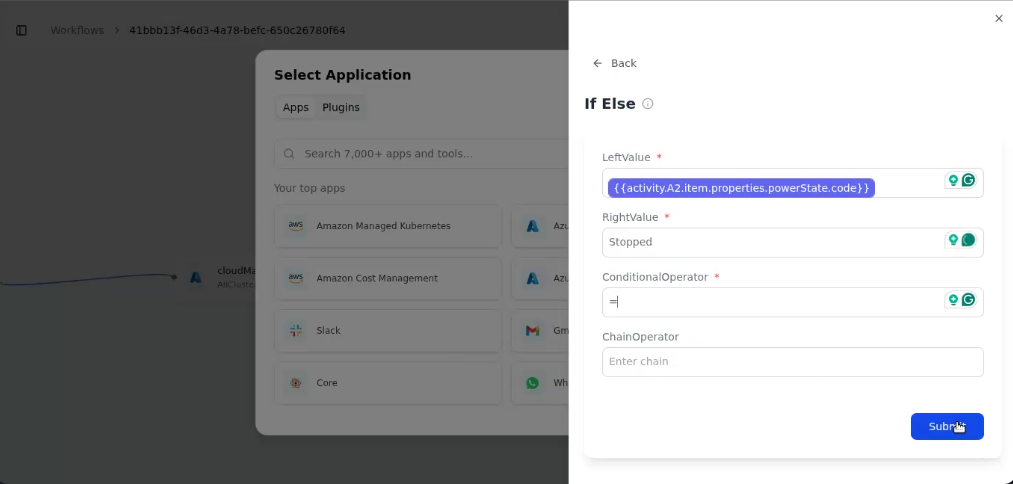Open lightbulb suggestion icon in RightValue field

[952, 240]
